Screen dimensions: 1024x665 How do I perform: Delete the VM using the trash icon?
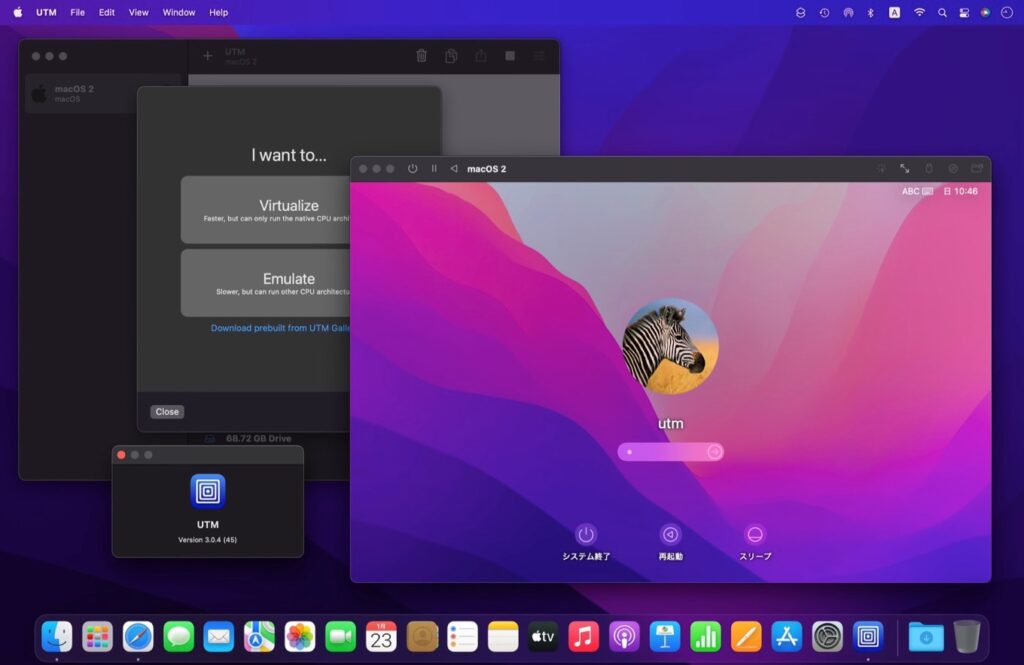pos(421,56)
